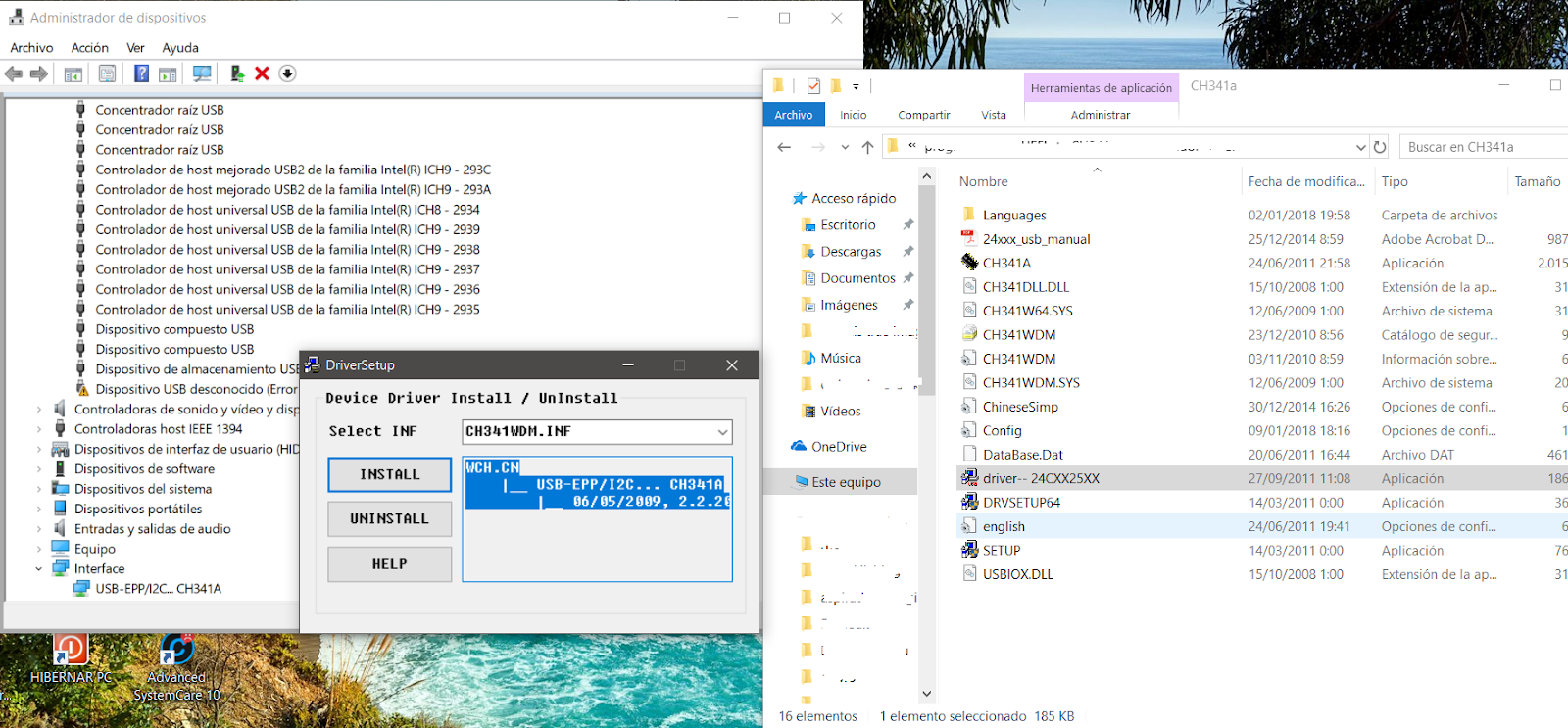Select Dispositivo compuesto USB first entry
1568x728 pixels.
pos(174,329)
